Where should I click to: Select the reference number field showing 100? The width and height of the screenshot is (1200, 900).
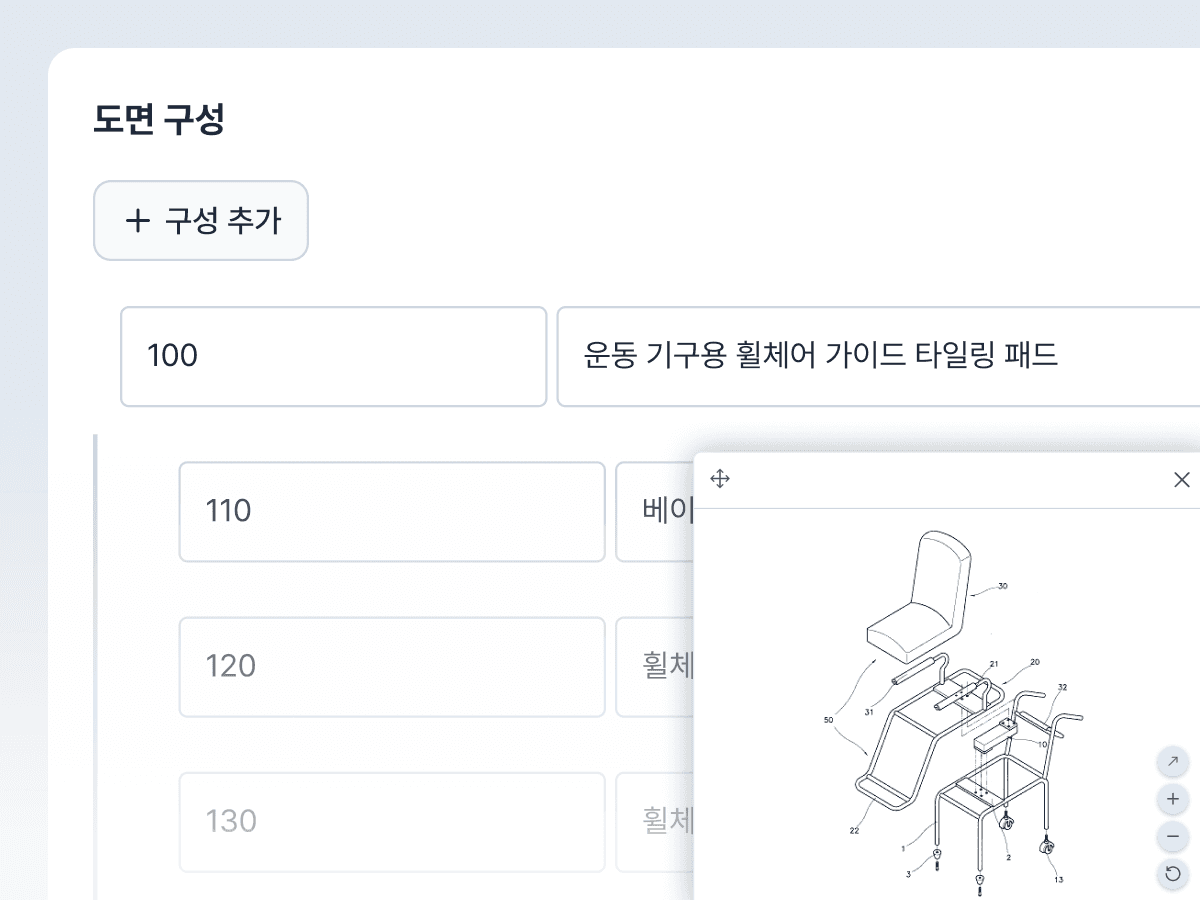coord(332,356)
